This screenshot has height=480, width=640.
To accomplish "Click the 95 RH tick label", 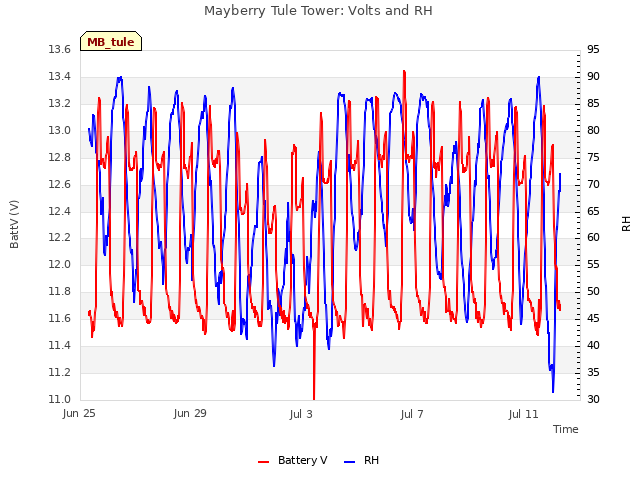I will pyautogui.click(x=593, y=50).
